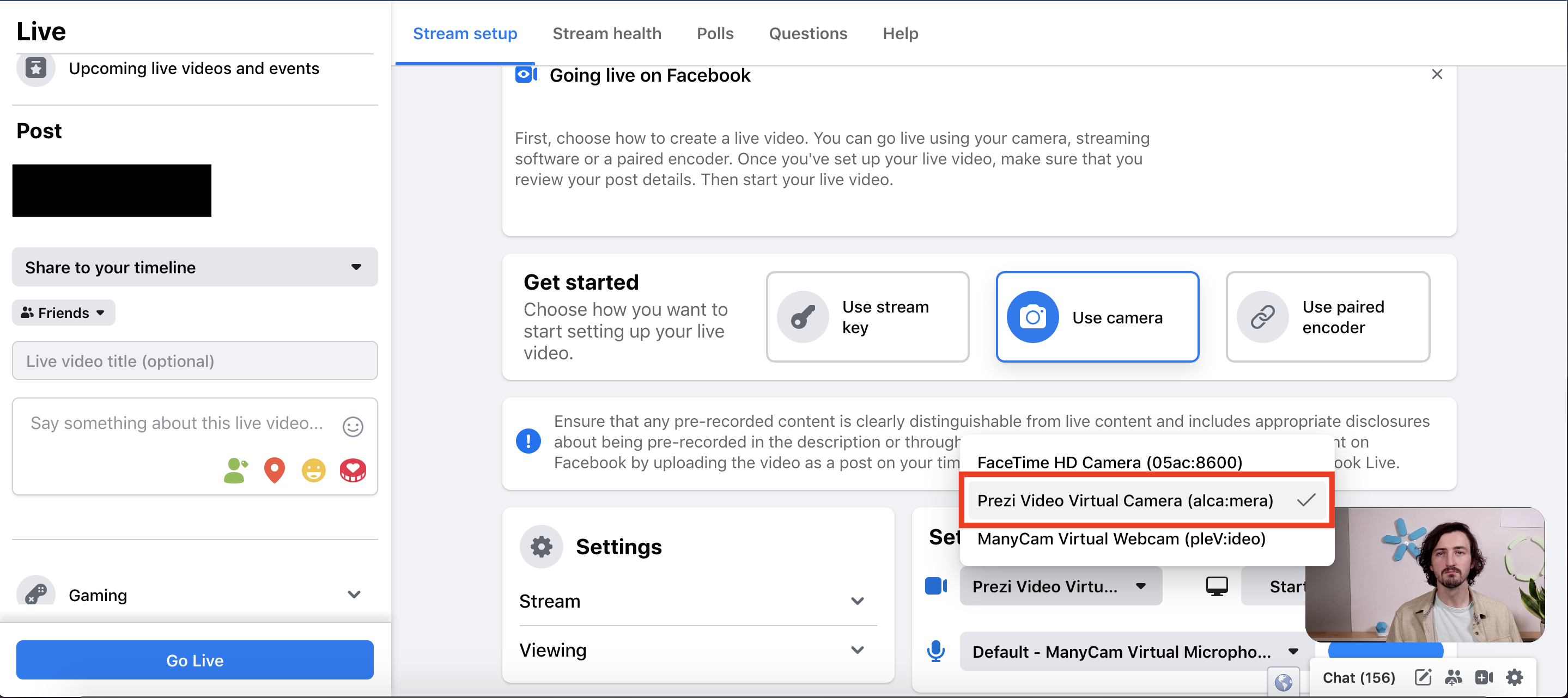Screen dimensions: 1568x698
Task: Open the Friends audience selector
Action: pyautogui.click(x=63, y=313)
